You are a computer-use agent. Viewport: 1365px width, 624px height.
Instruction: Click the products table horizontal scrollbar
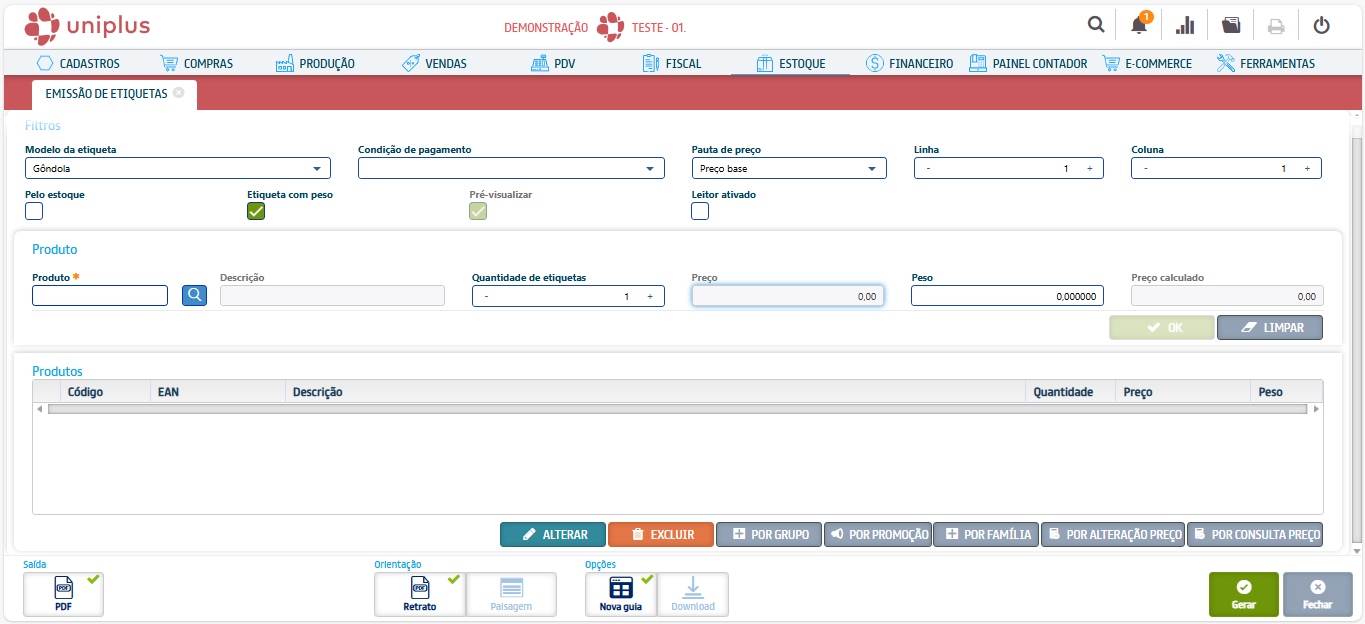click(676, 409)
